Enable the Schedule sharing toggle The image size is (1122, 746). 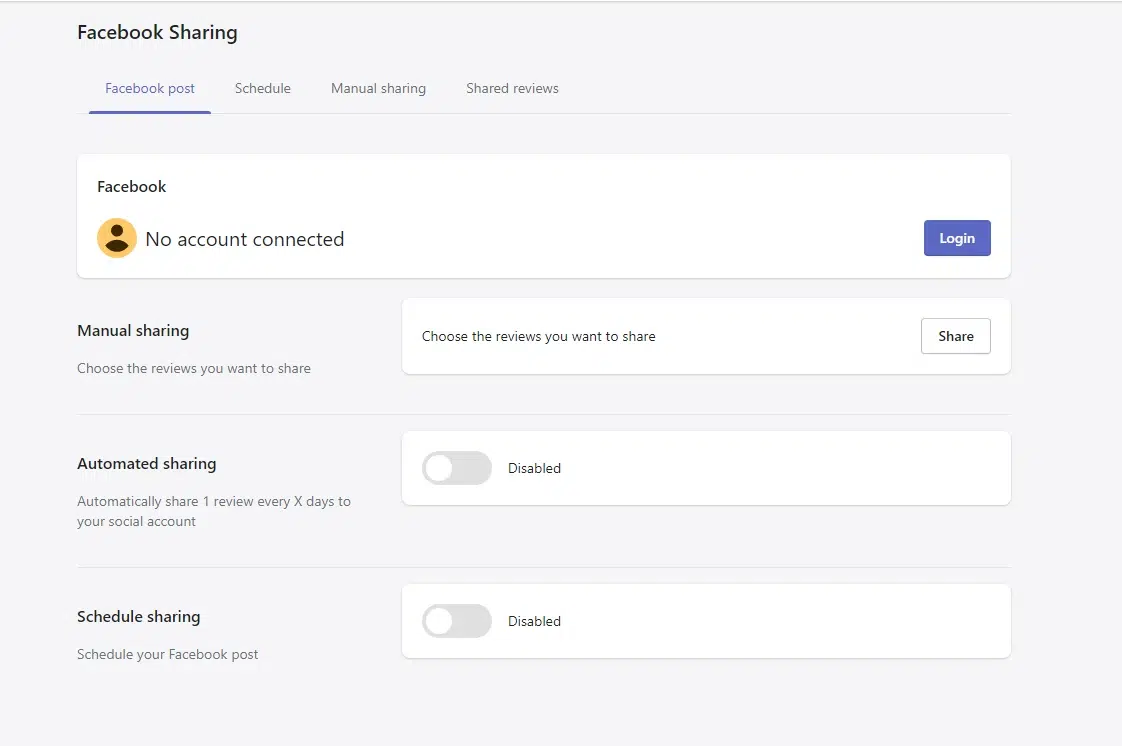456,621
